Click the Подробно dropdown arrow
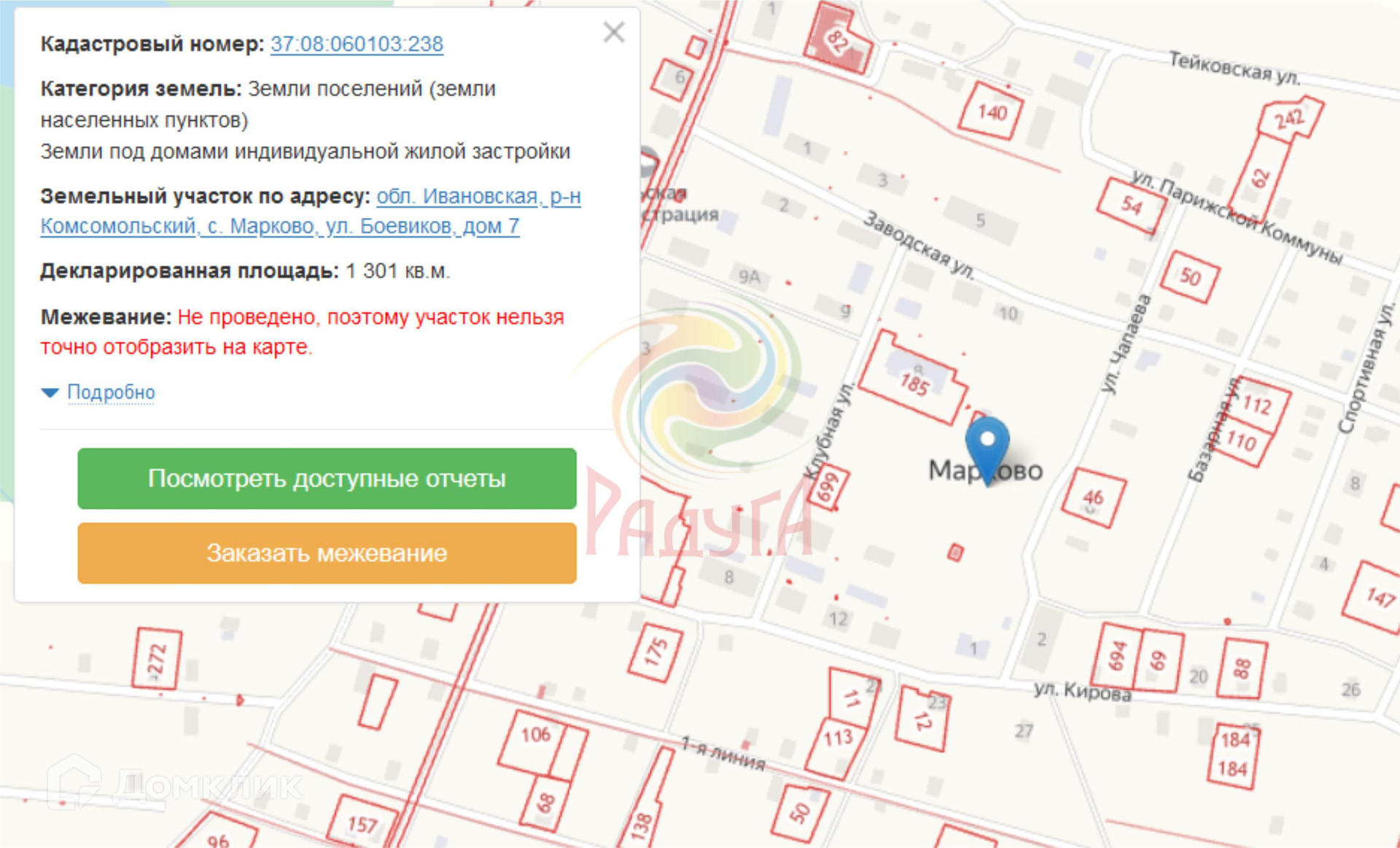The width and height of the screenshot is (1400, 848). tap(50, 393)
